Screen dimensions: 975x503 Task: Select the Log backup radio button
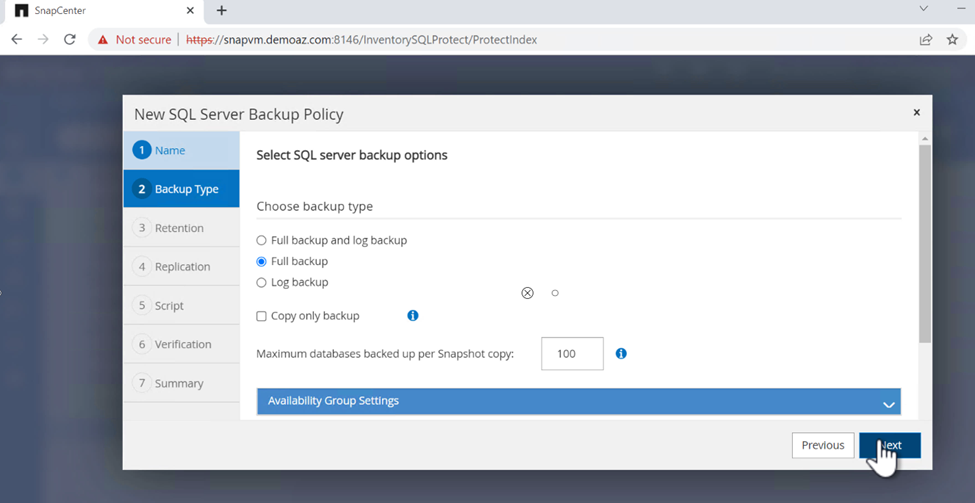pyautogui.click(x=262, y=283)
